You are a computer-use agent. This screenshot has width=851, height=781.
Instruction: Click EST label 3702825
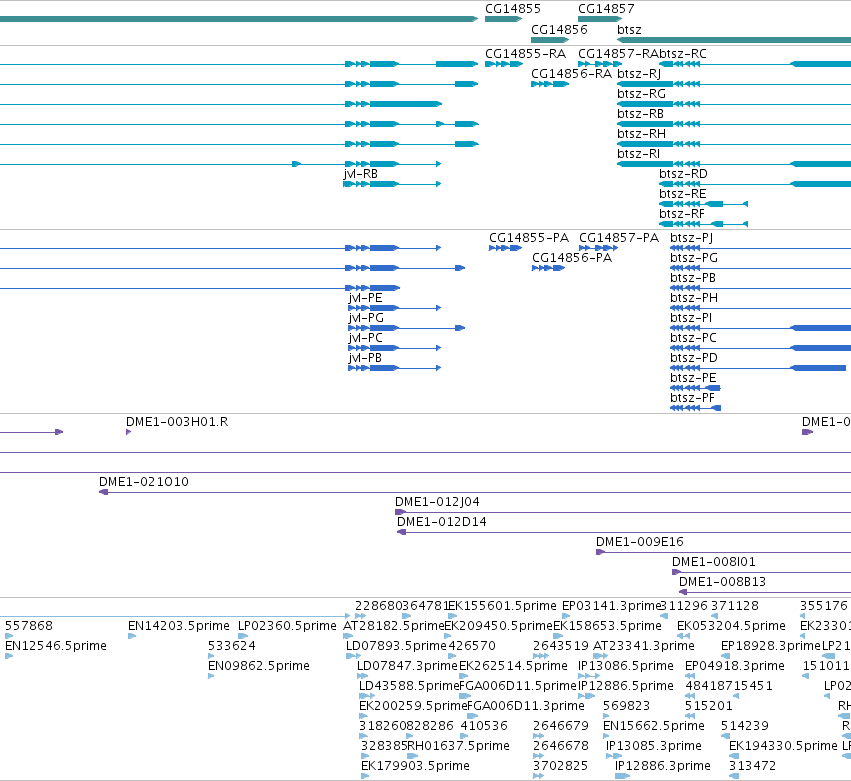point(561,767)
